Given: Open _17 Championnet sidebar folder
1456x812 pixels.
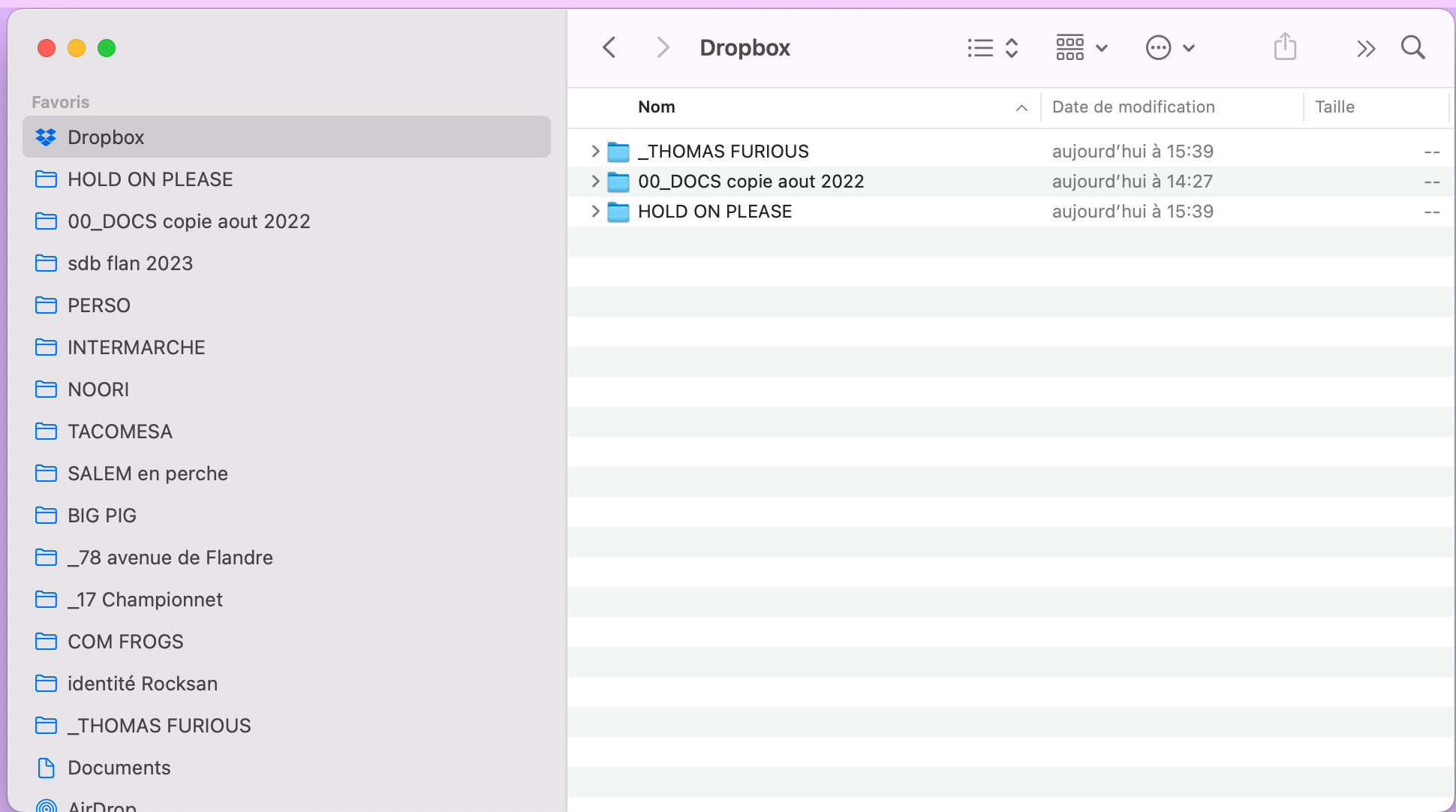Looking at the screenshot, I should click(x=287, y=600).
